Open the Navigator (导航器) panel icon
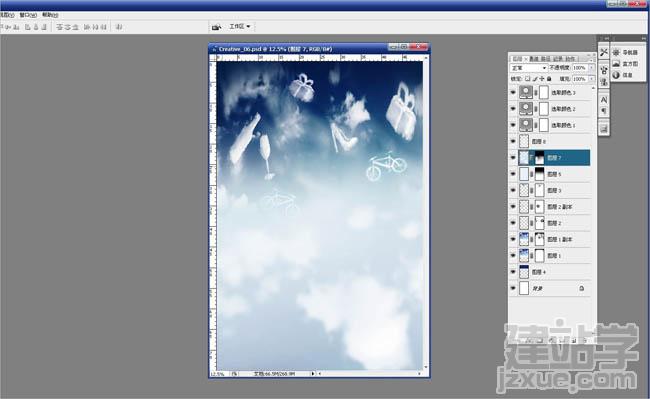This screenshot has width=650, height=399. (616, 53)
